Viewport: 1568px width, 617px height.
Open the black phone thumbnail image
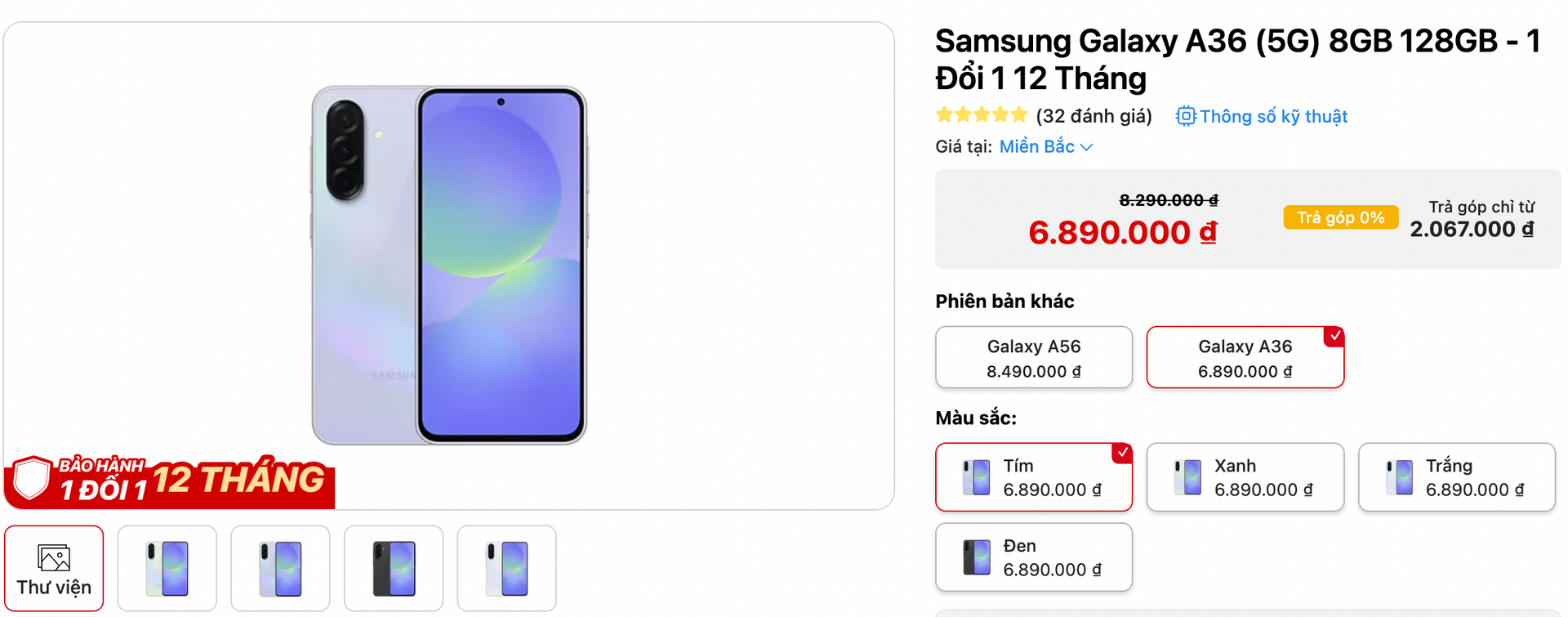coord(394,568)
